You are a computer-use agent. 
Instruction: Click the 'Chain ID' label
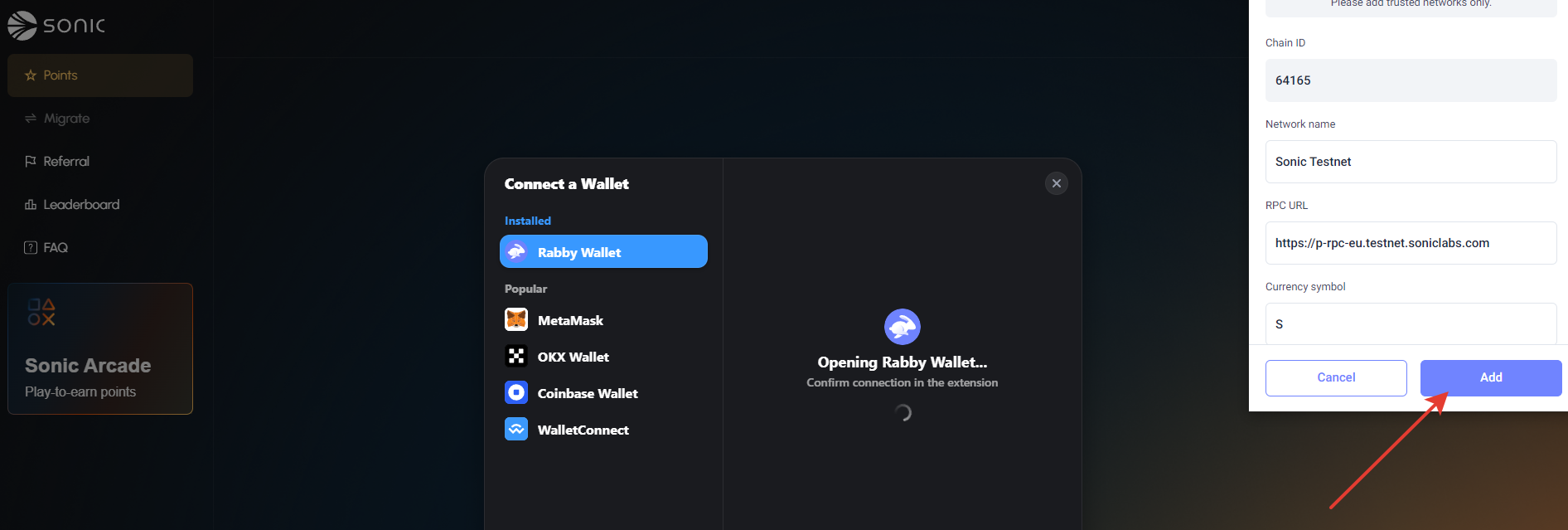coord(1285,43)
